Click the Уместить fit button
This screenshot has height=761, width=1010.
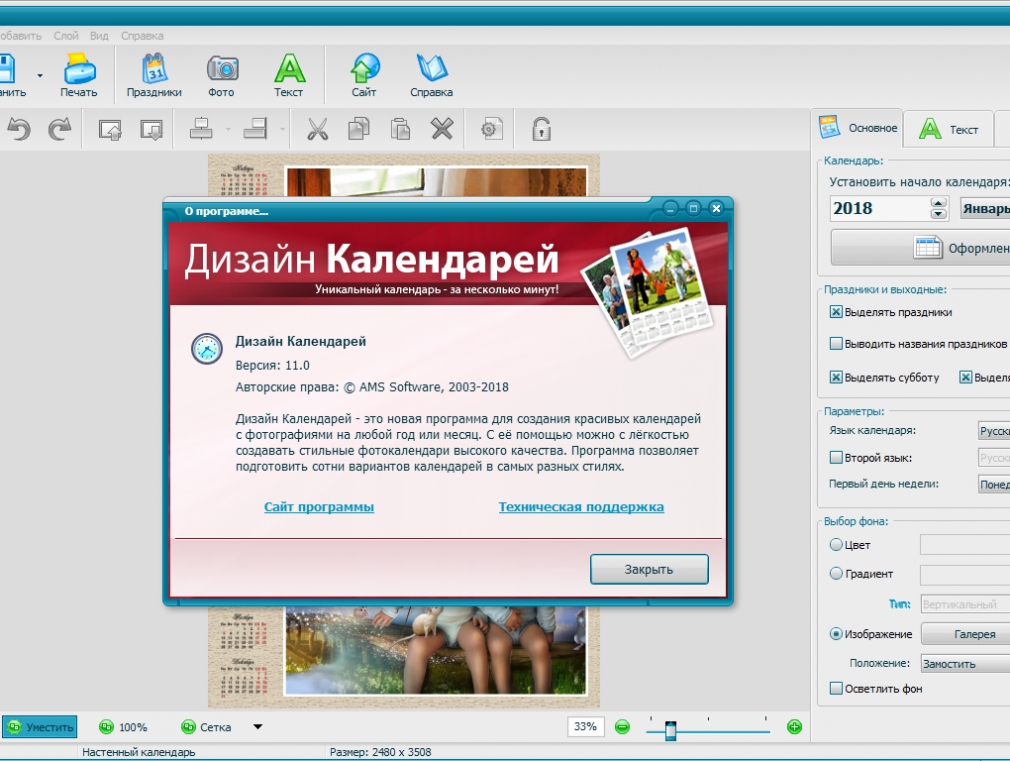[x=40, y=727]
